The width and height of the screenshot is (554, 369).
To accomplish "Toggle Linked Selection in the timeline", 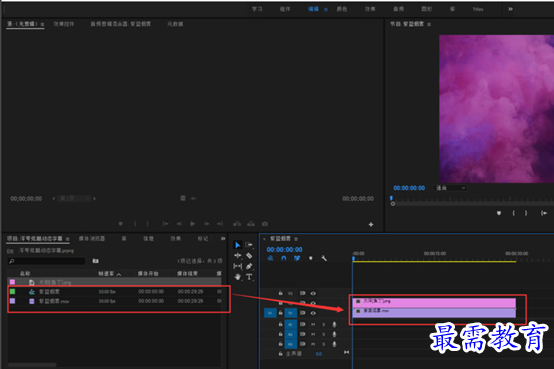I will tap(297, 258).
